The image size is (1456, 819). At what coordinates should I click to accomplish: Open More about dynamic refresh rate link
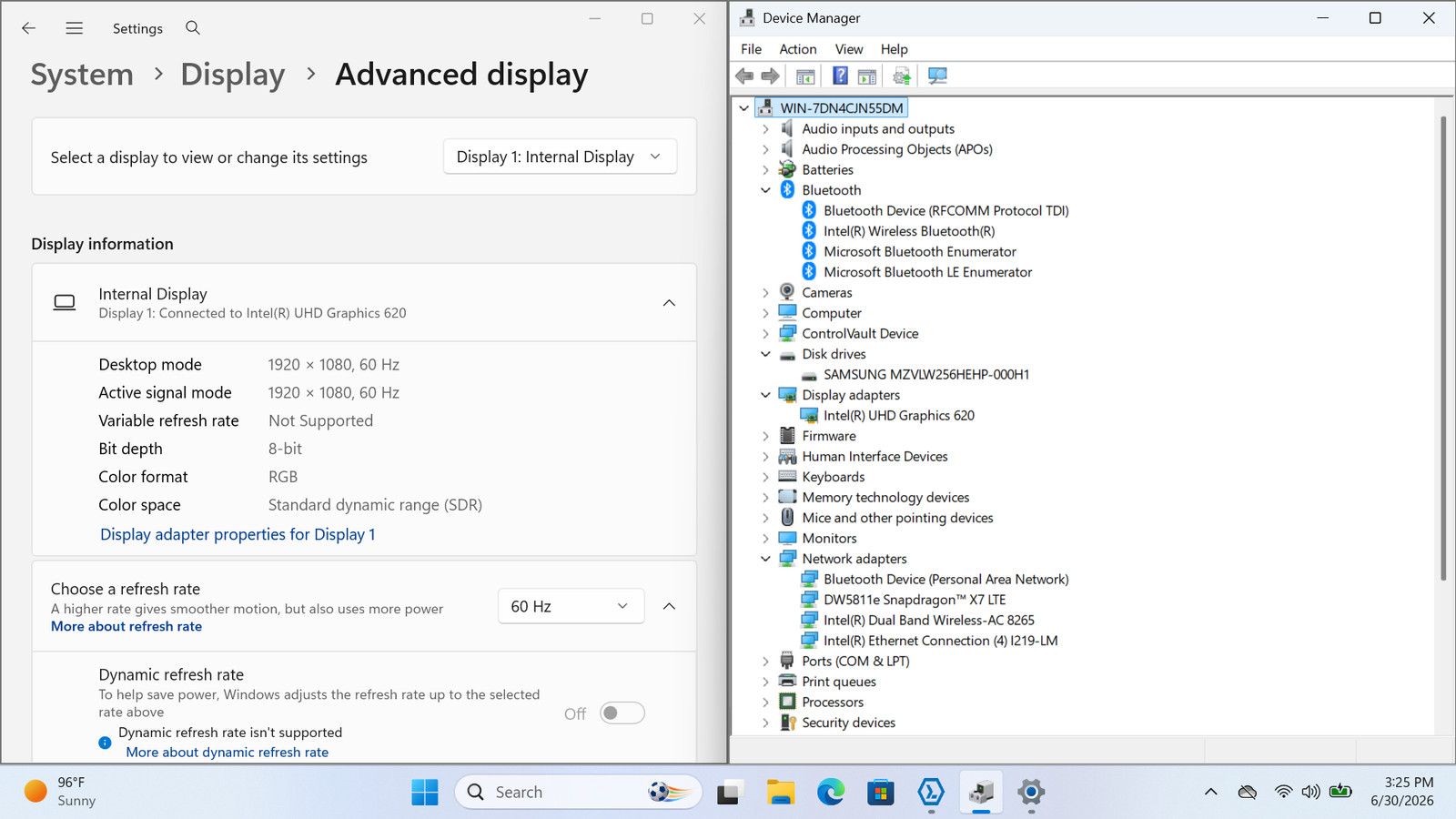click(x=227, y=752)
